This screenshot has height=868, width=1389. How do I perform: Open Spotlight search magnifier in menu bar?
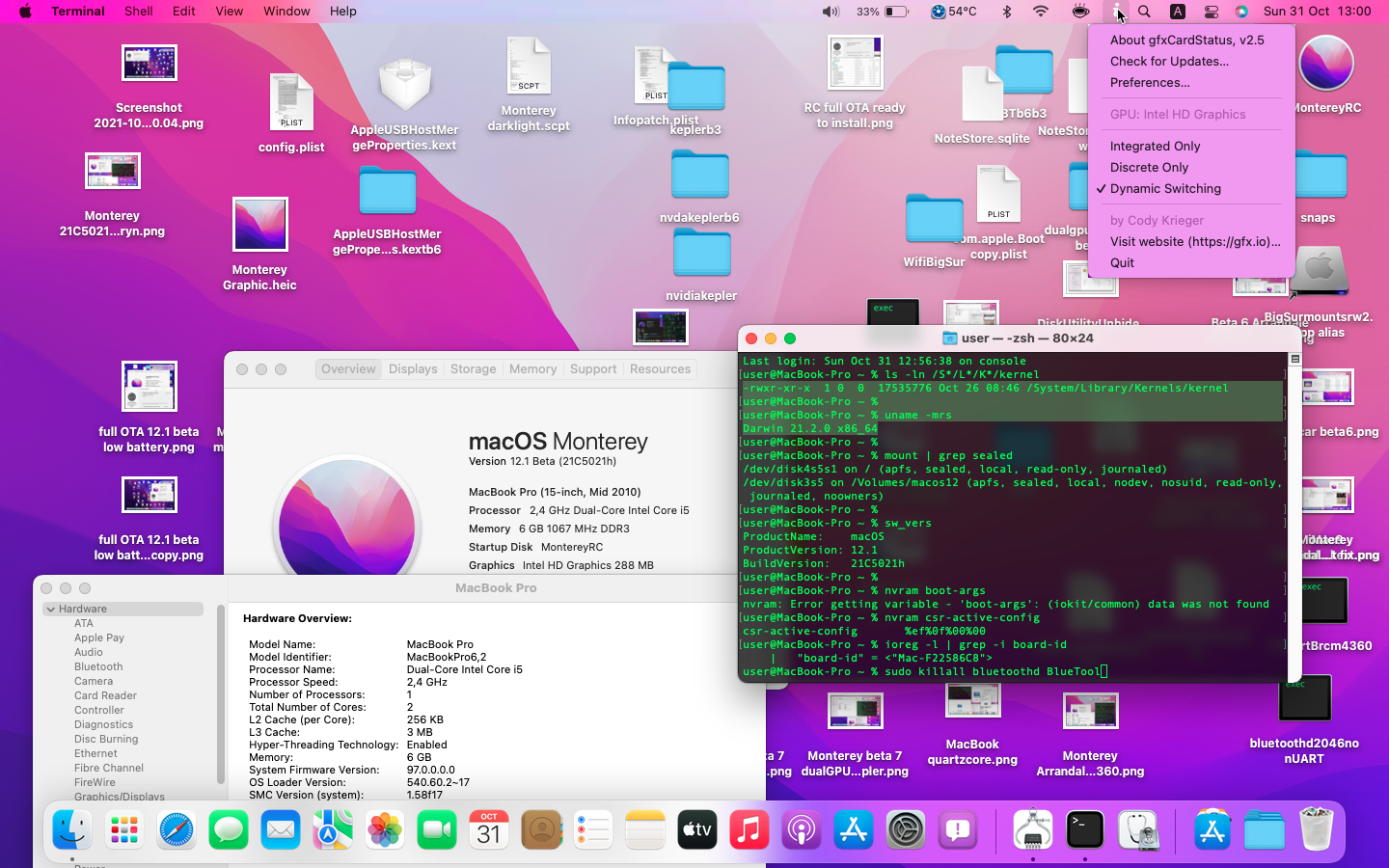click(x=1144, y=12)
